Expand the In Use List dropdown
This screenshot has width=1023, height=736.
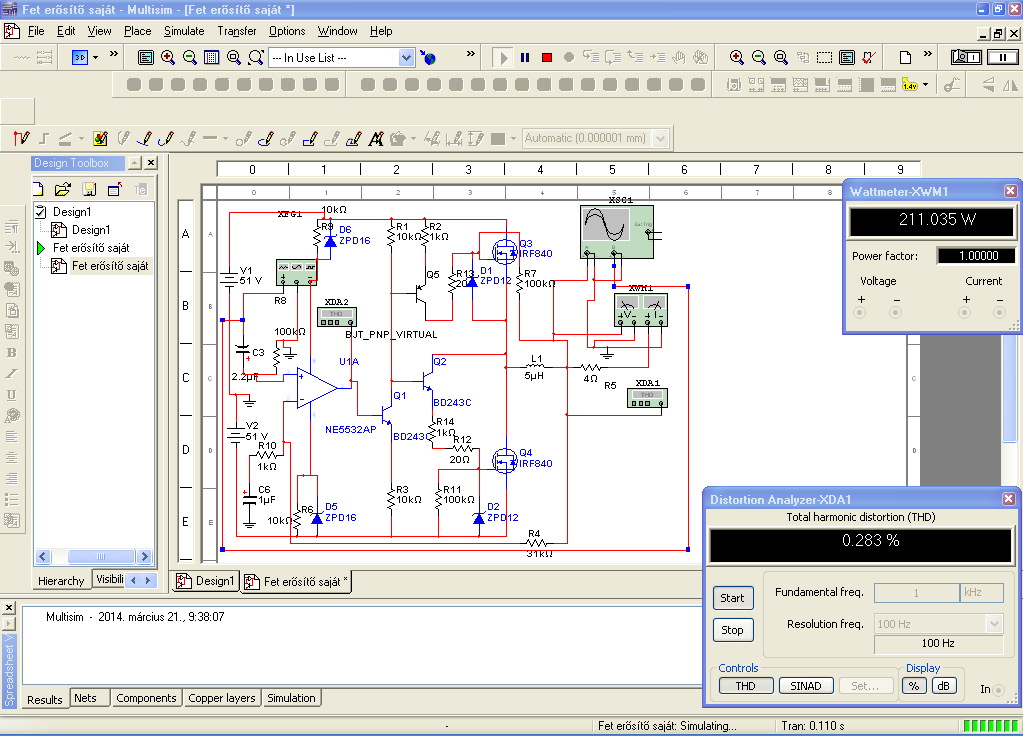pos(406,58)
